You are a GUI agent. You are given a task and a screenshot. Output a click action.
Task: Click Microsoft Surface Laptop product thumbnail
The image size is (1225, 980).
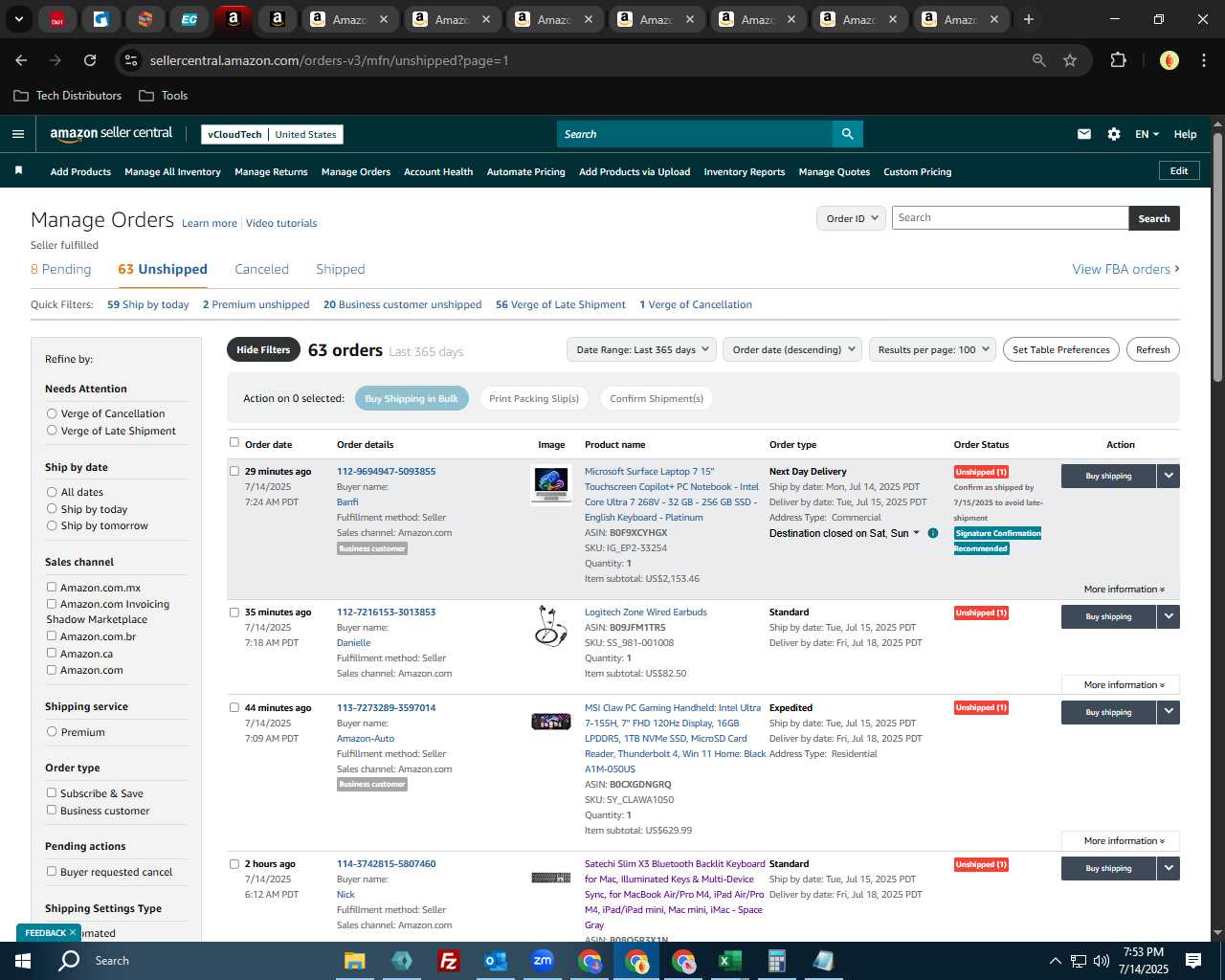(551, 484)
